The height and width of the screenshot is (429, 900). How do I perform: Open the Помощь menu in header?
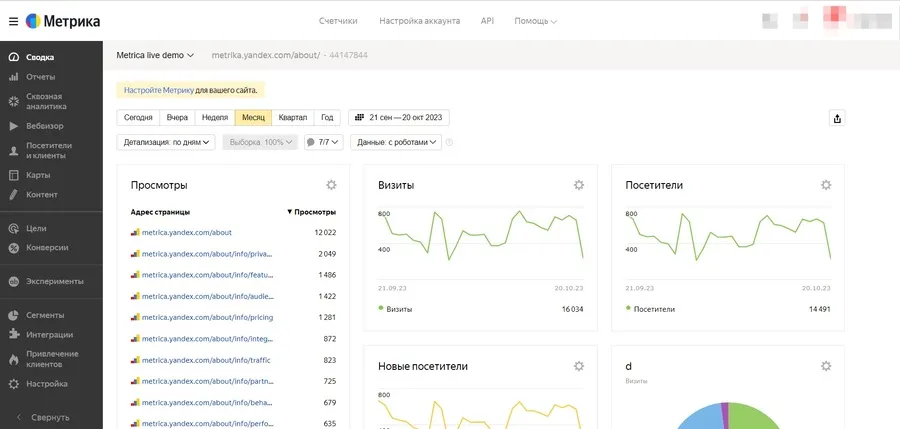point(535,20)
